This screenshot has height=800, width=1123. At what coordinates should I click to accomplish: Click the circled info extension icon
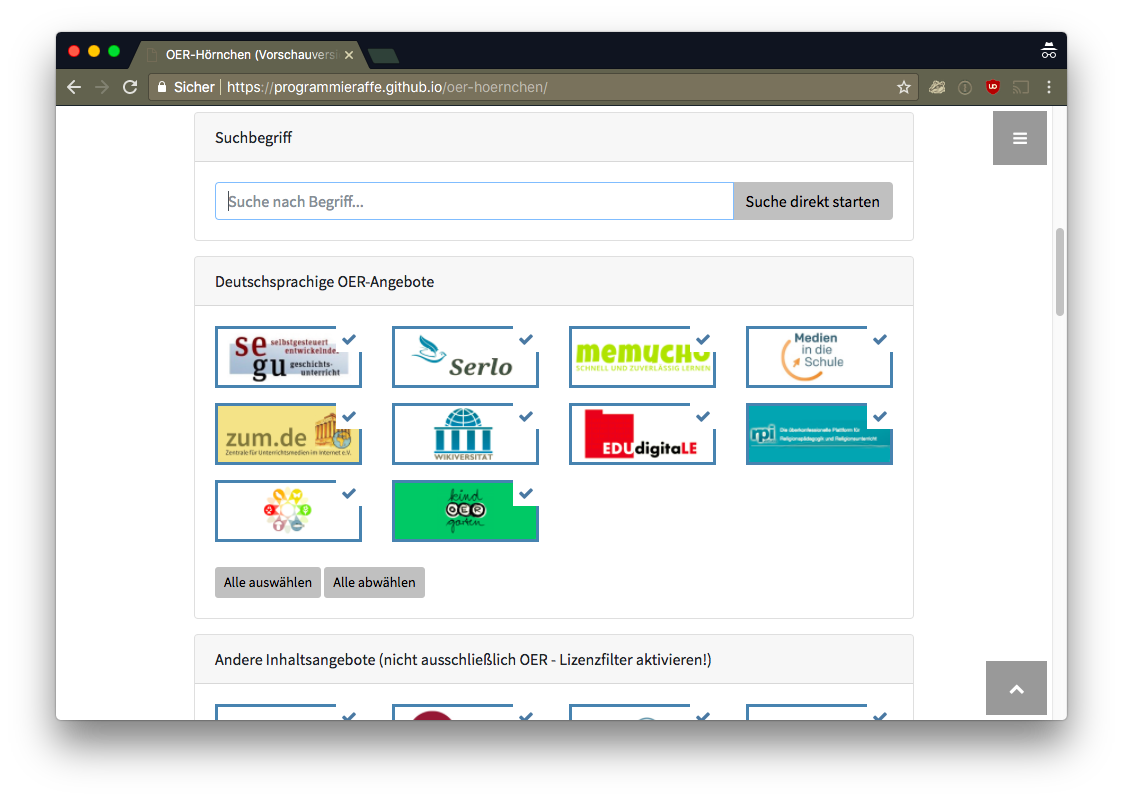[x=965, y=87]
